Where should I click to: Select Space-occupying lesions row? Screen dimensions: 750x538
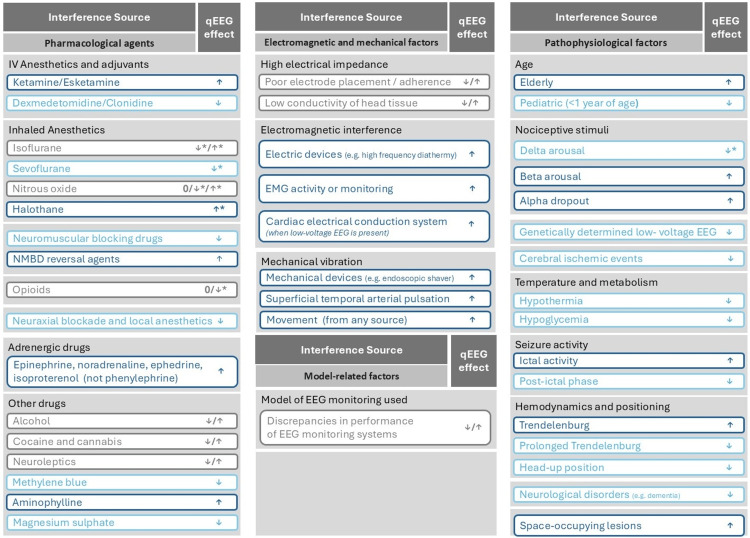point(629,525)
